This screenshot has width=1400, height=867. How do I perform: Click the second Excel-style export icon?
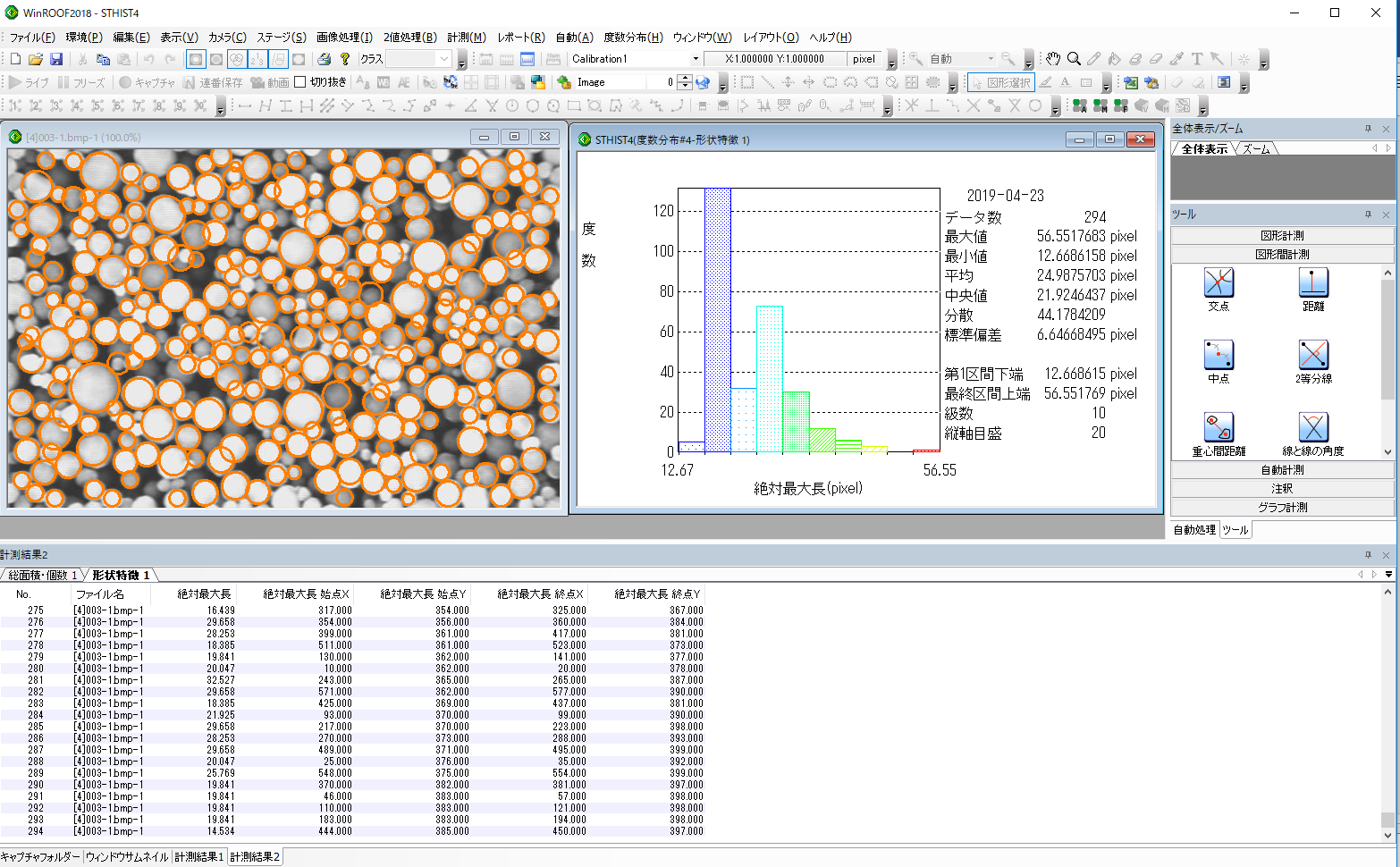click(x=1151, y=82)
